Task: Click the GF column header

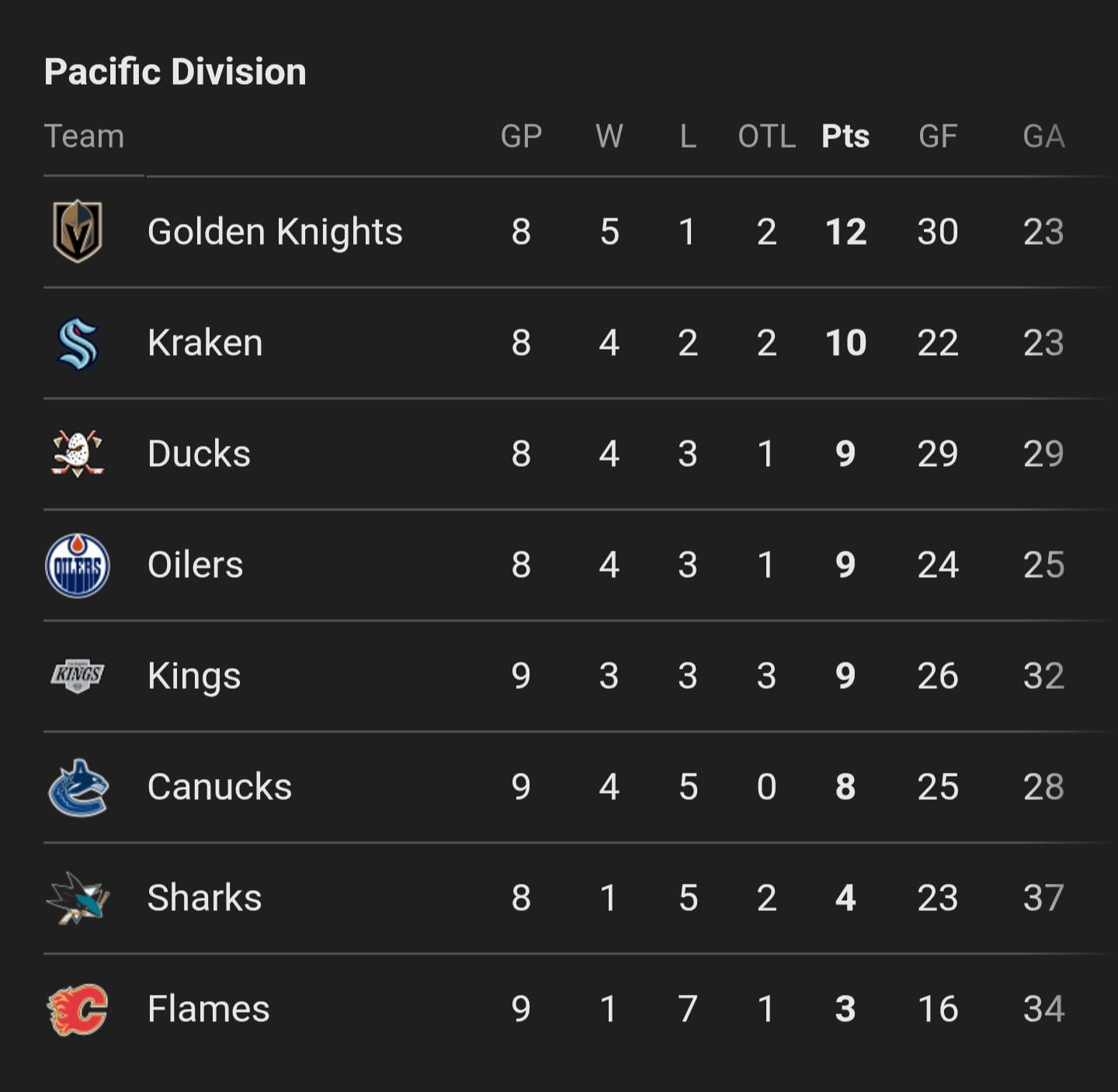Action: click(937, 137)
